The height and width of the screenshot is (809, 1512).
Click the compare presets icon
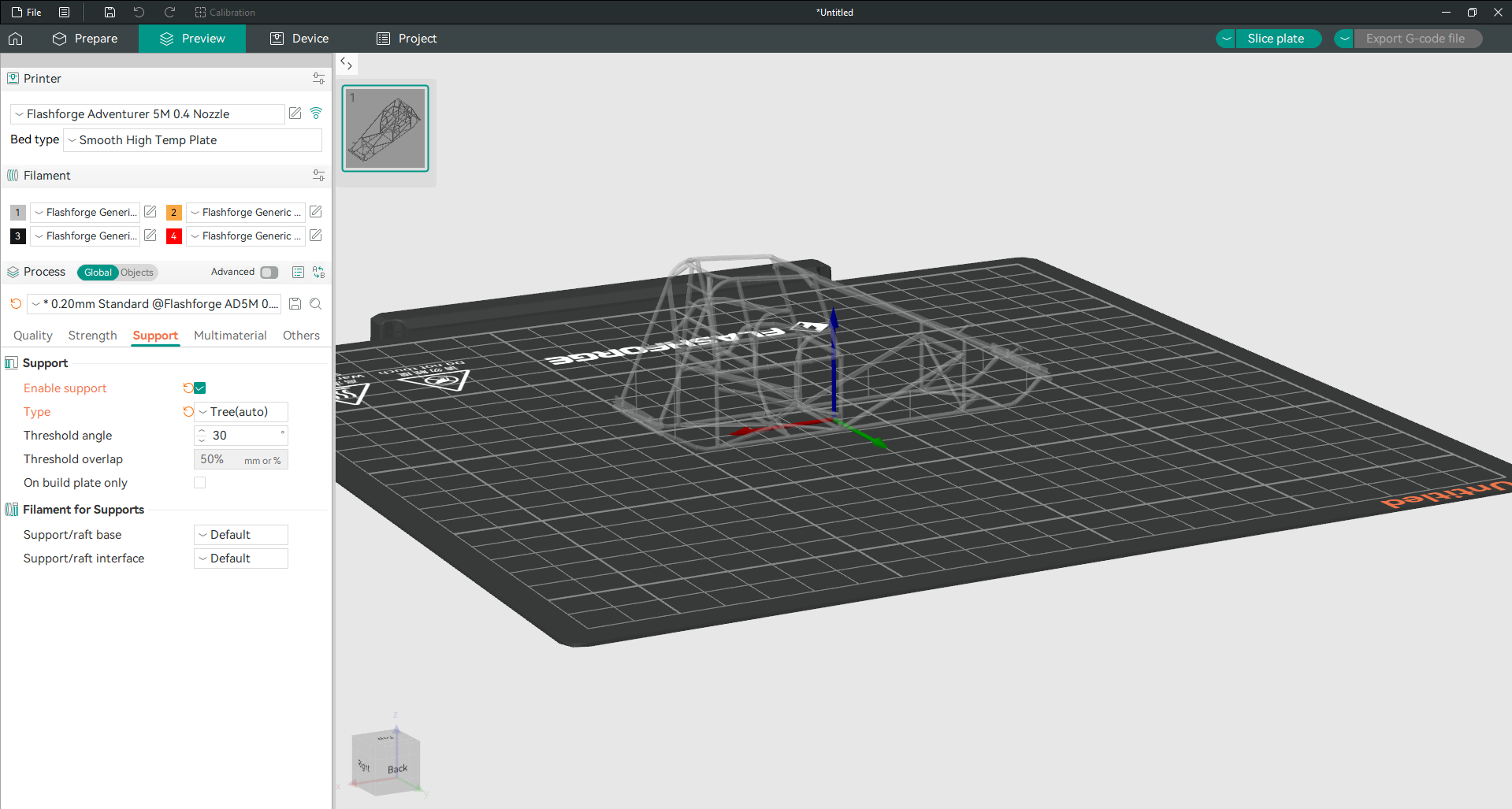[x=318, y=272]
